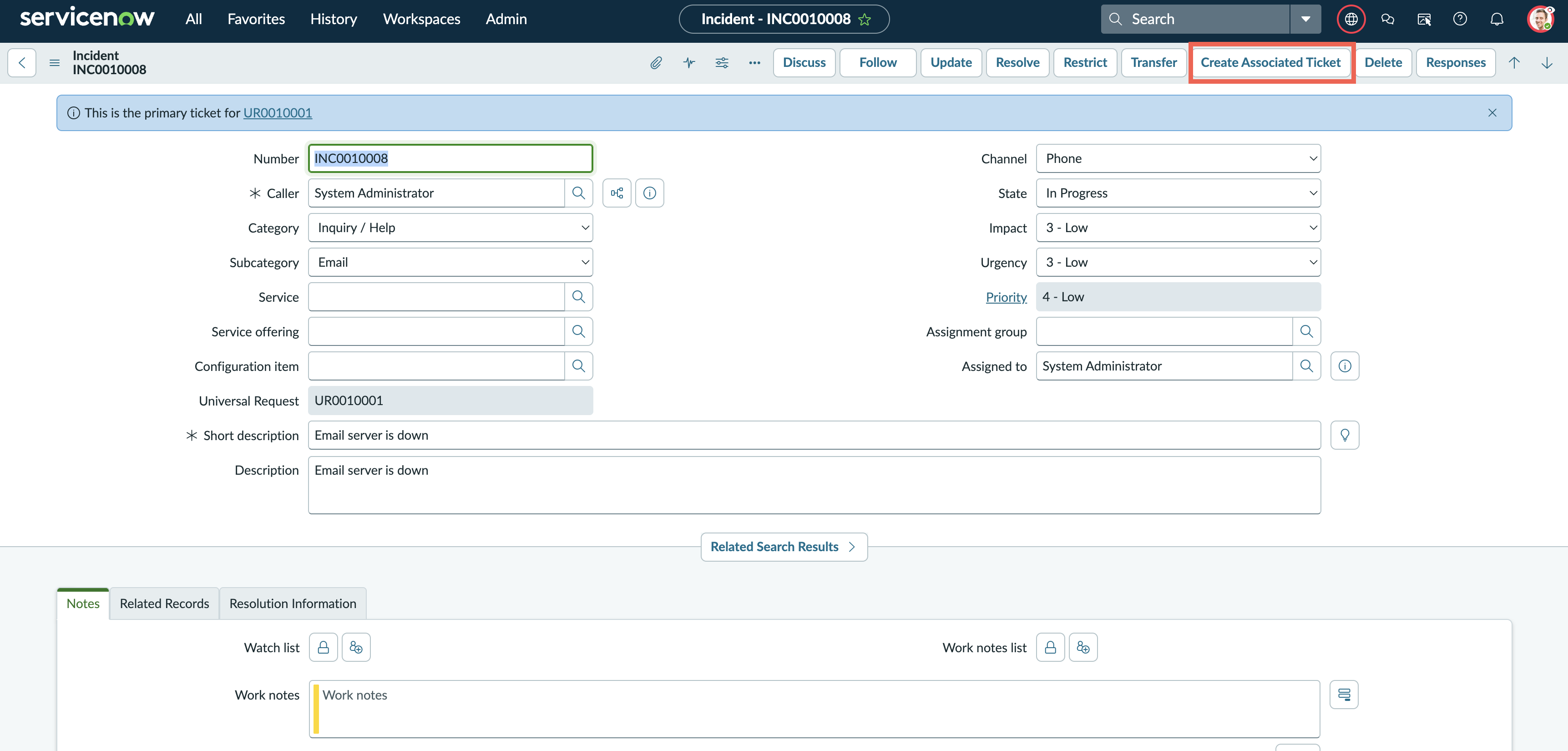Image resolution: width=1568 pixels, height=751 pixels.
Task: Click the Follow button
Action: 878,63
